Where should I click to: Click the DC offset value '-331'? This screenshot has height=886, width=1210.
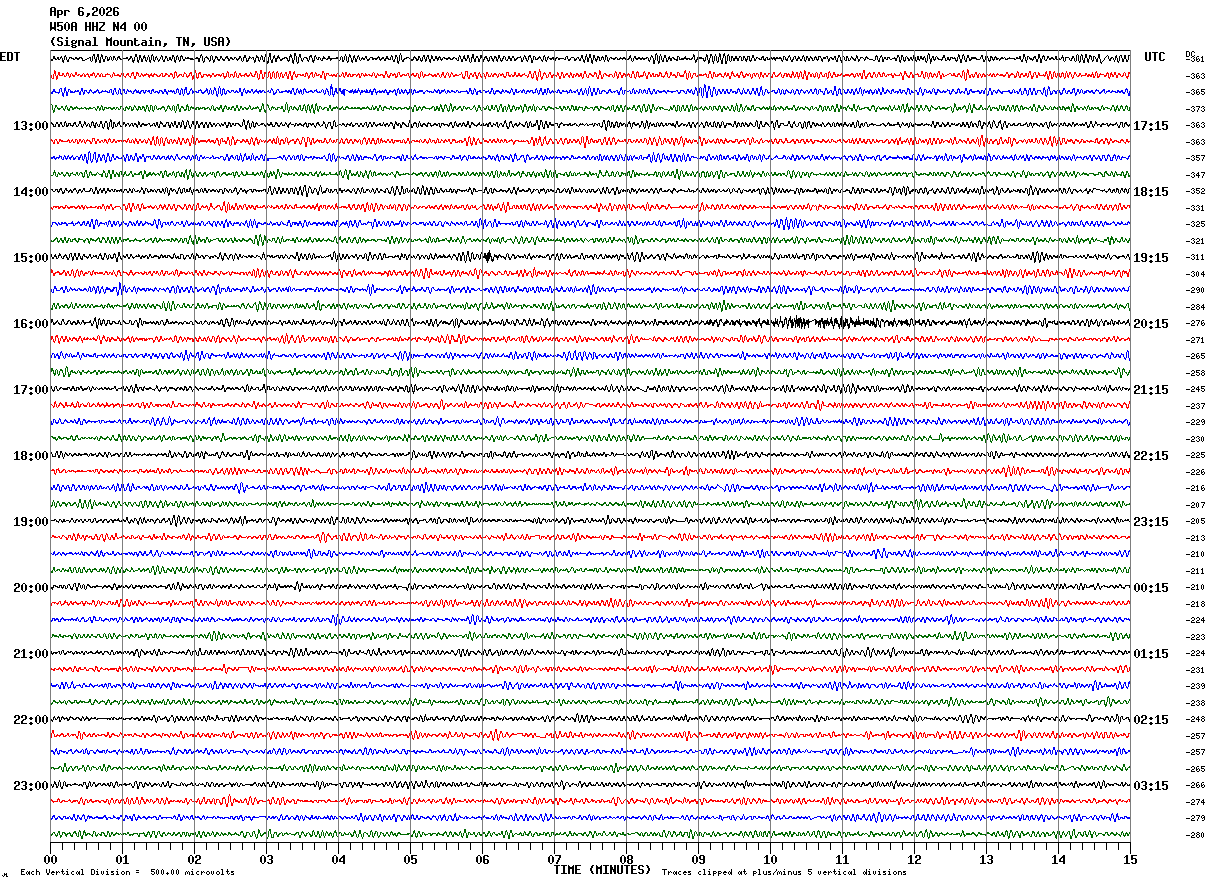pos(1195,208)
